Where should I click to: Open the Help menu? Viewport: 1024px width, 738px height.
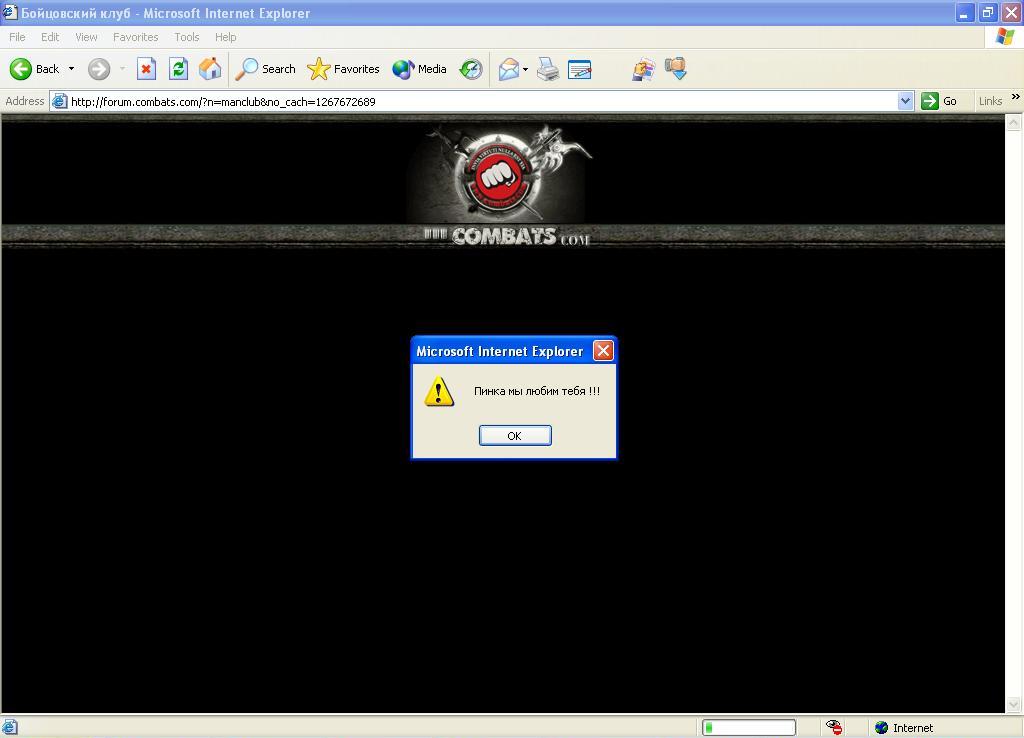pos(225,37)
